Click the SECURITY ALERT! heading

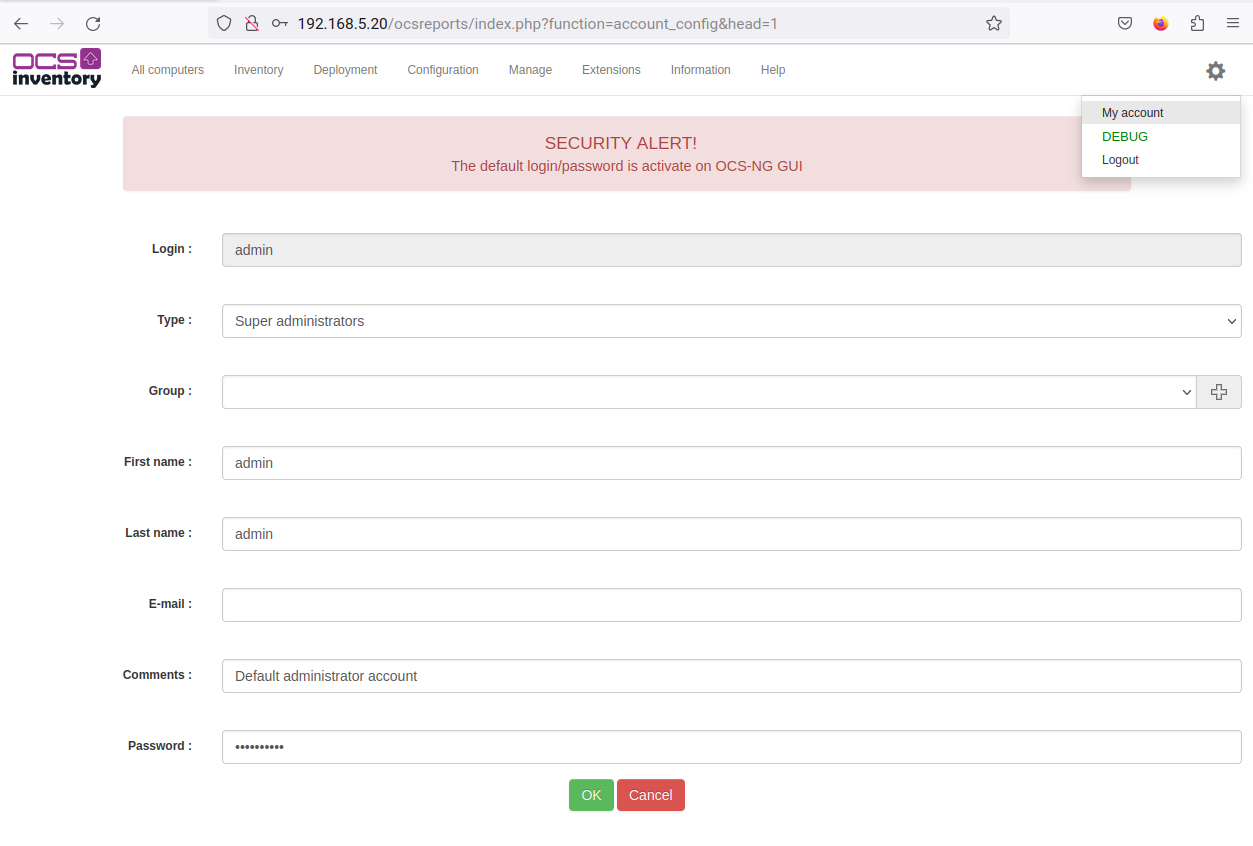tap(621, 144)
